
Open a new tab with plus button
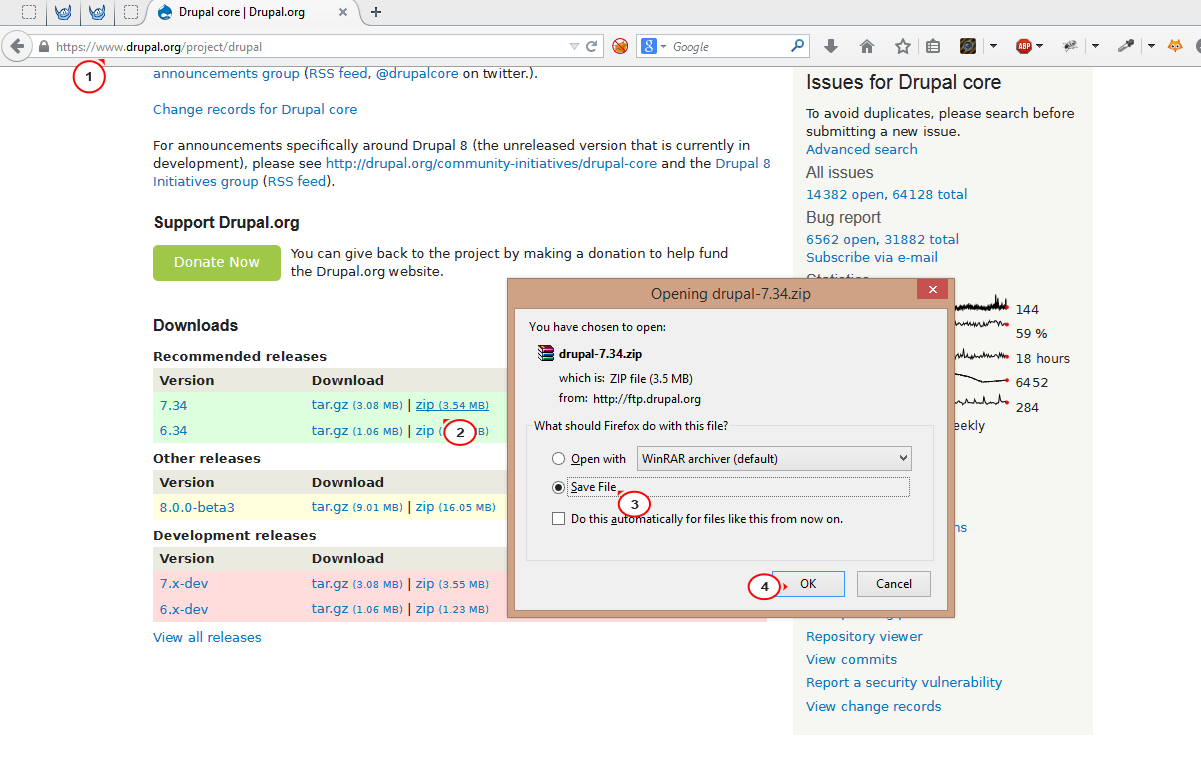376,12
